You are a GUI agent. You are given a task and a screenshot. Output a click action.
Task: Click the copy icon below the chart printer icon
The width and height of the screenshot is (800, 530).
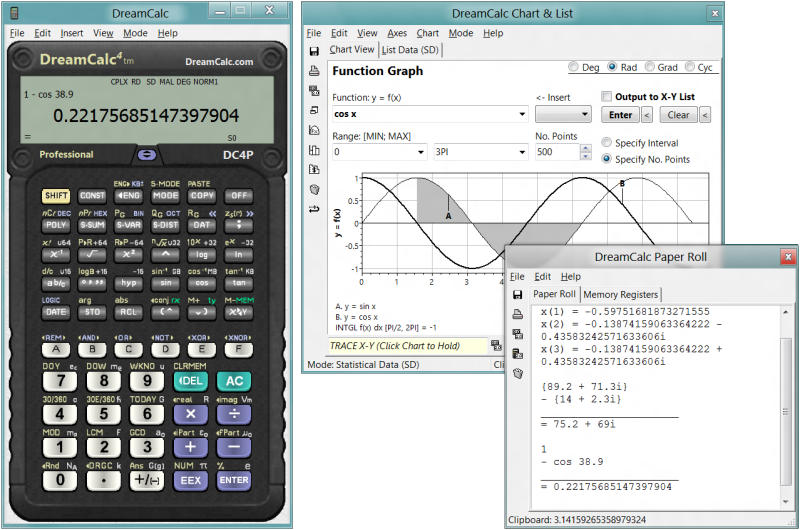click(314, 91)
